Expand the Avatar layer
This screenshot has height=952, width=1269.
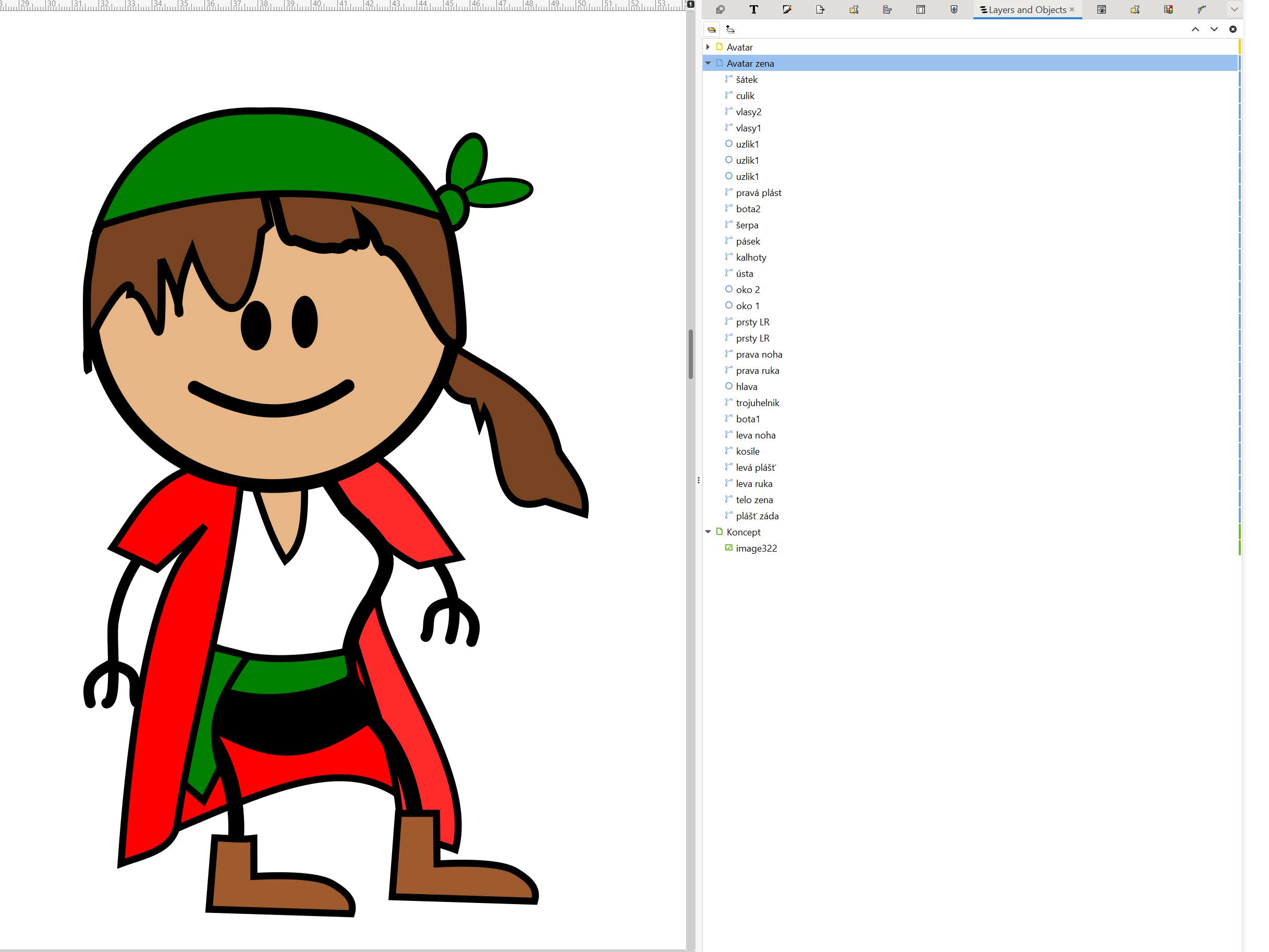pyautogui.click(x=708, y=47)
